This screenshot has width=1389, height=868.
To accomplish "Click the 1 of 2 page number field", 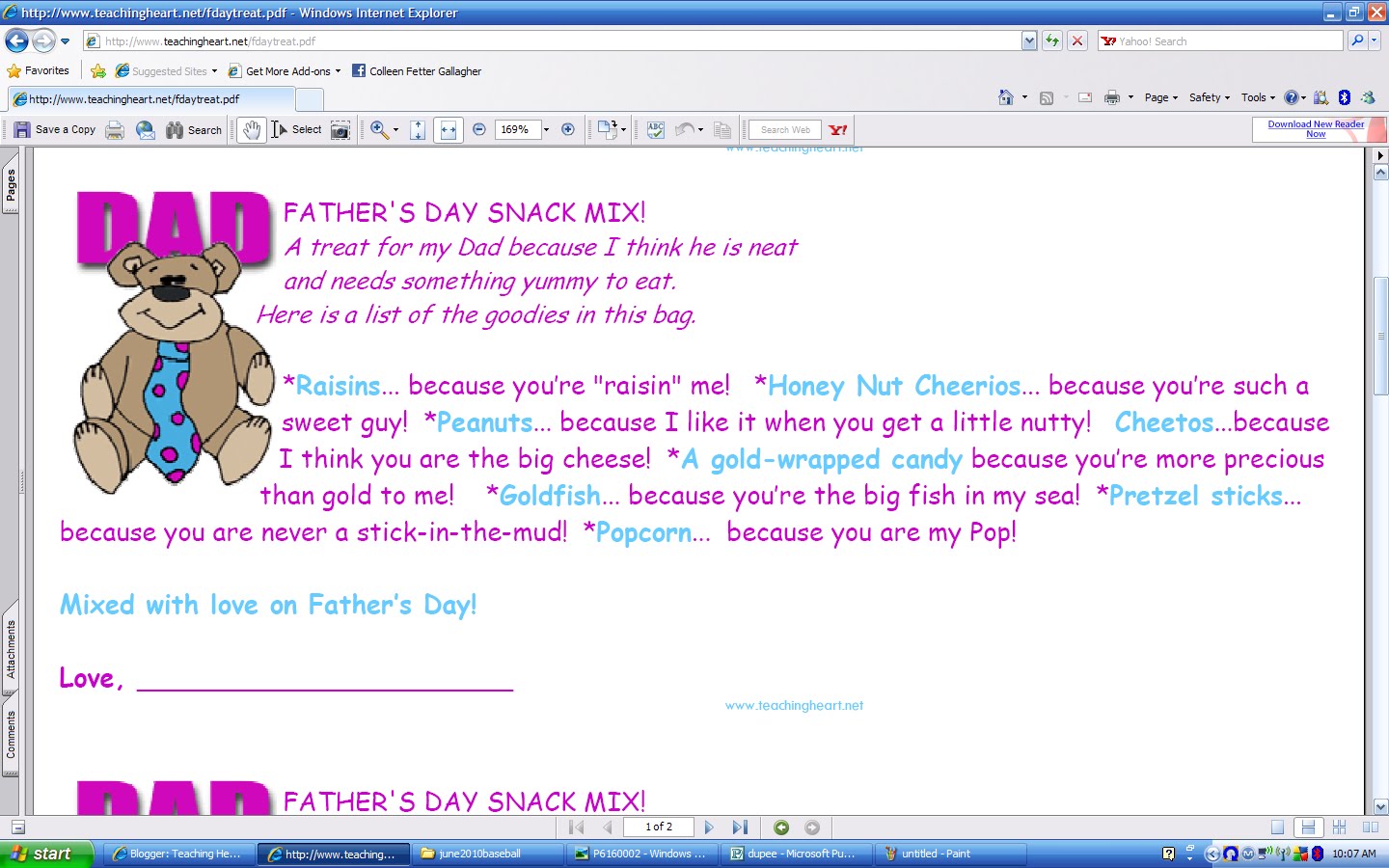I will pos(659,827).
